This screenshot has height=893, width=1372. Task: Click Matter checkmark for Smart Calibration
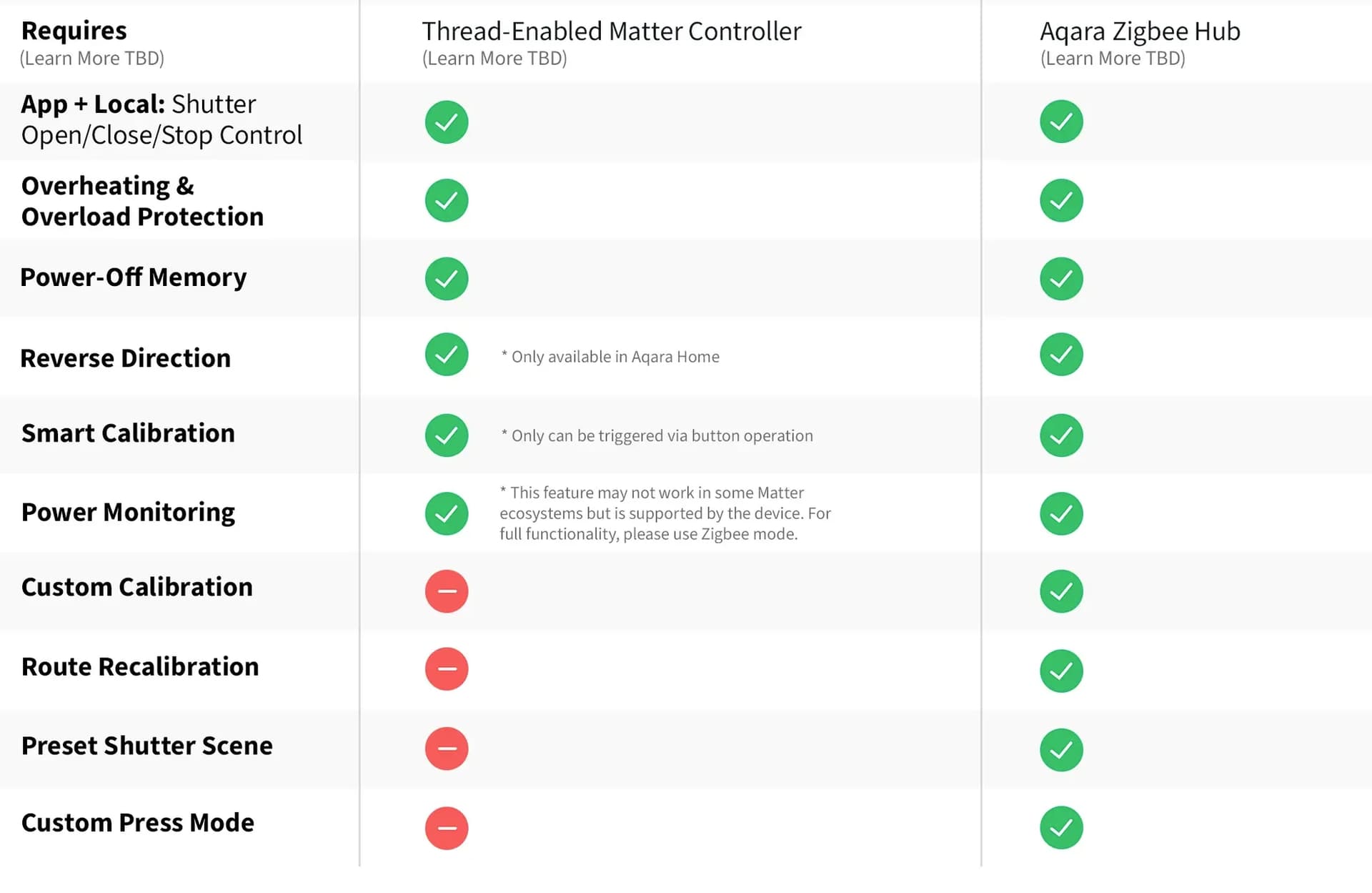447,435
